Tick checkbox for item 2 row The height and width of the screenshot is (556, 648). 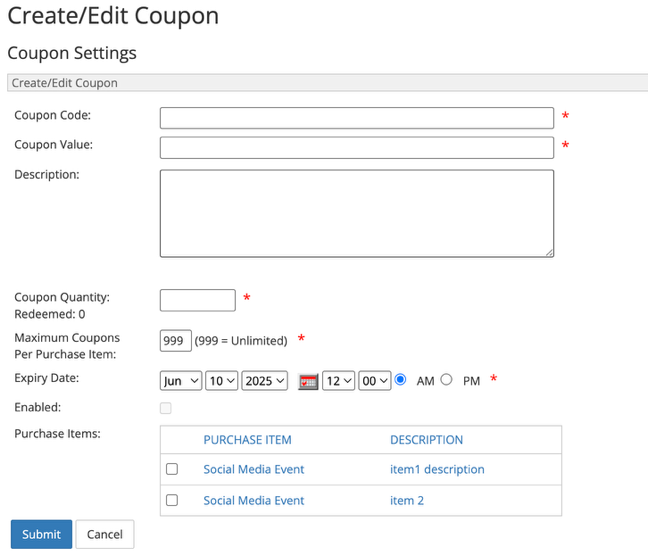pyautogui.click(x=172, y=500)
